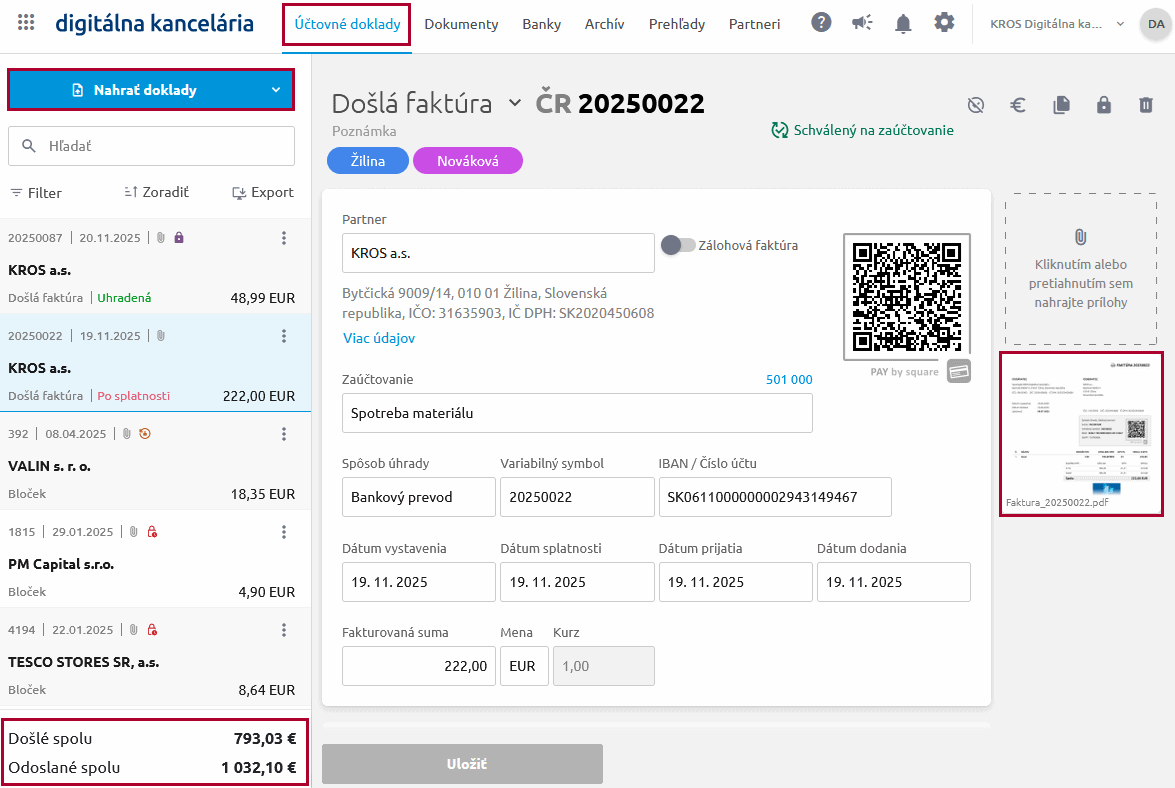The width and height of the screenshot is (1175, 788).
Task: Open the Došlá faktúra document type dropdown
Action: click(514, 103)
